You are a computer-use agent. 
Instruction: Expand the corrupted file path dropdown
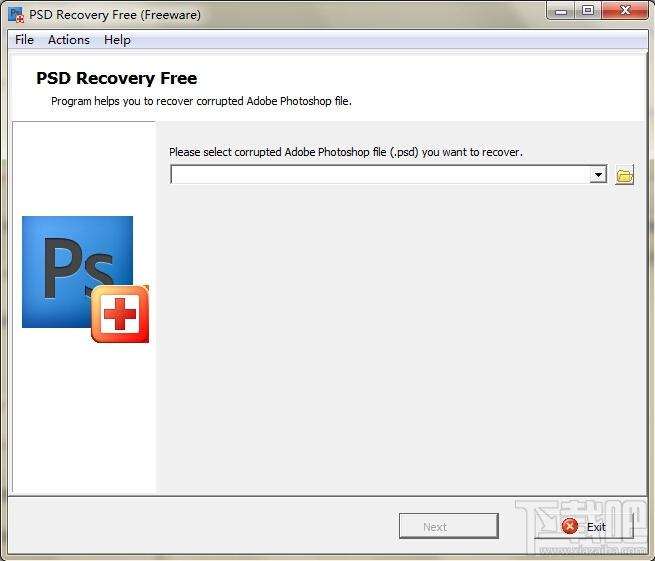[x=598, y=175]
